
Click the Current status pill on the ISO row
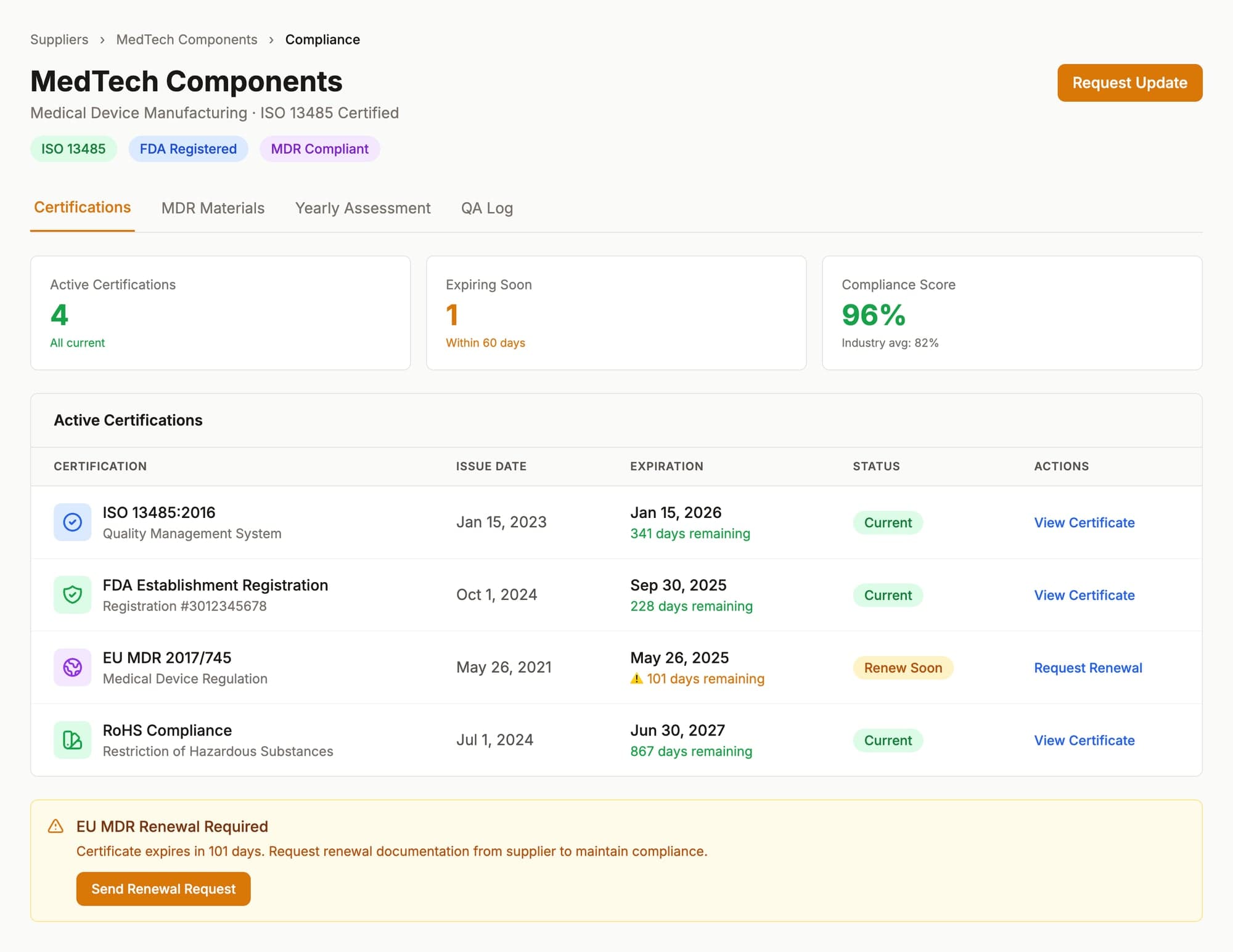(888, 522)
